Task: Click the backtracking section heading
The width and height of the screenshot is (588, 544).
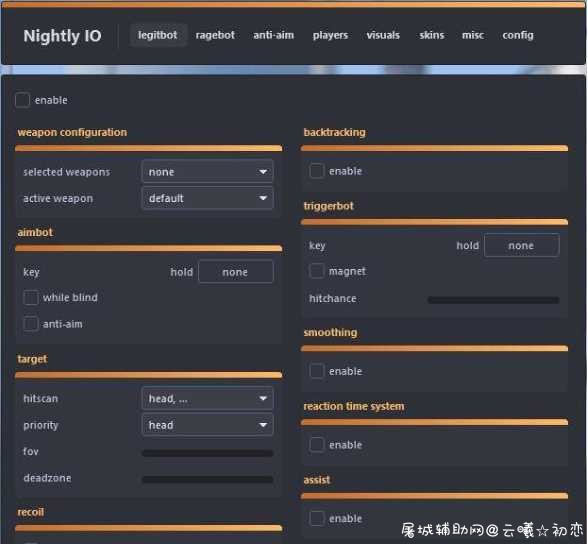Action: coord(334,132)
